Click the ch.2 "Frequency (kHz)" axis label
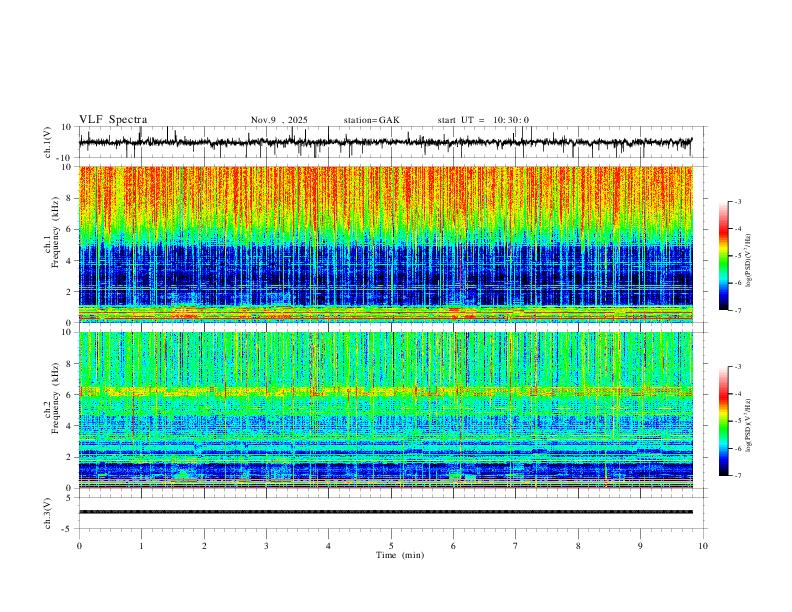792x612 pixels. (x=55, y=398)
